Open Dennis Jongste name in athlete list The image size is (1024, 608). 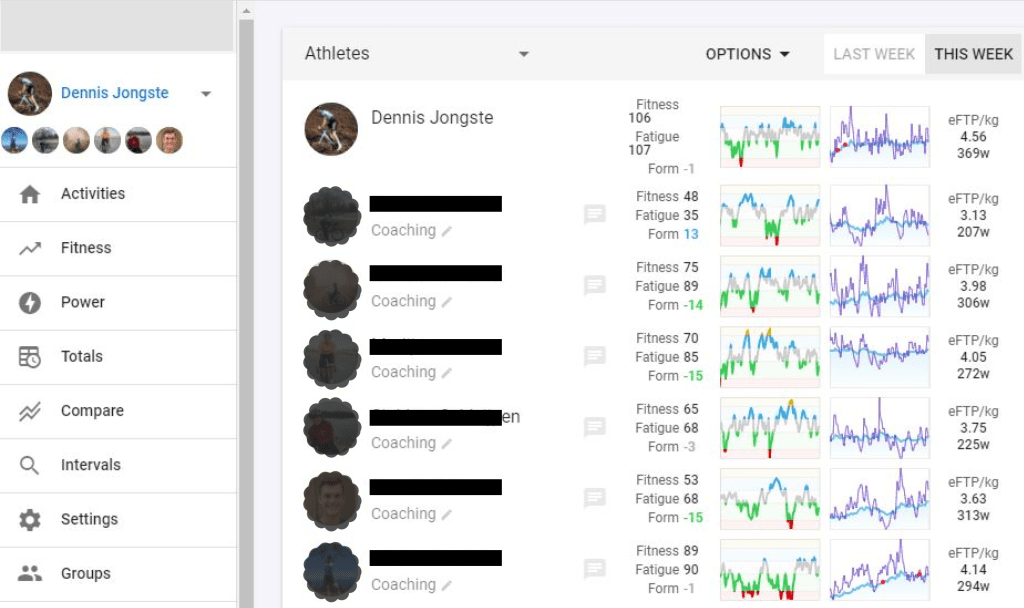(432, 117)
